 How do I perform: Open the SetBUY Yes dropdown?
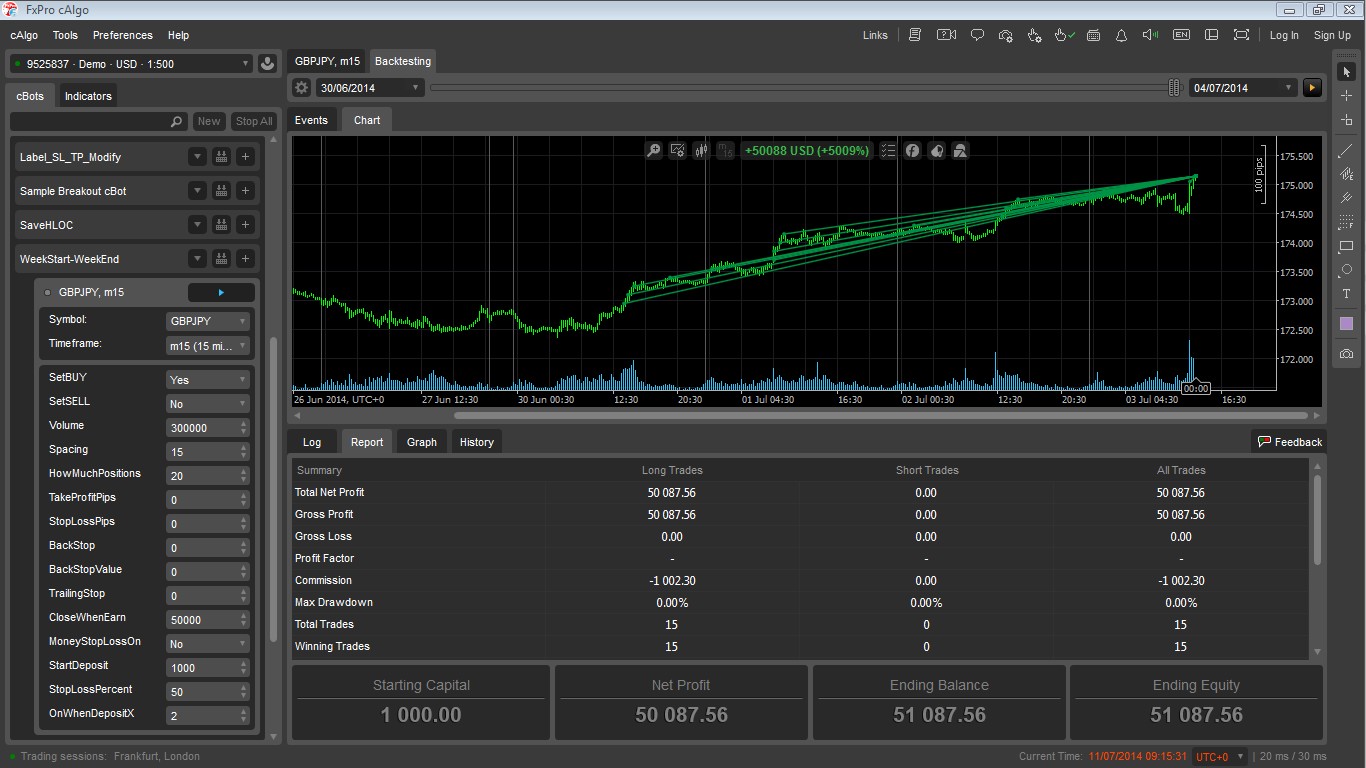207,380
